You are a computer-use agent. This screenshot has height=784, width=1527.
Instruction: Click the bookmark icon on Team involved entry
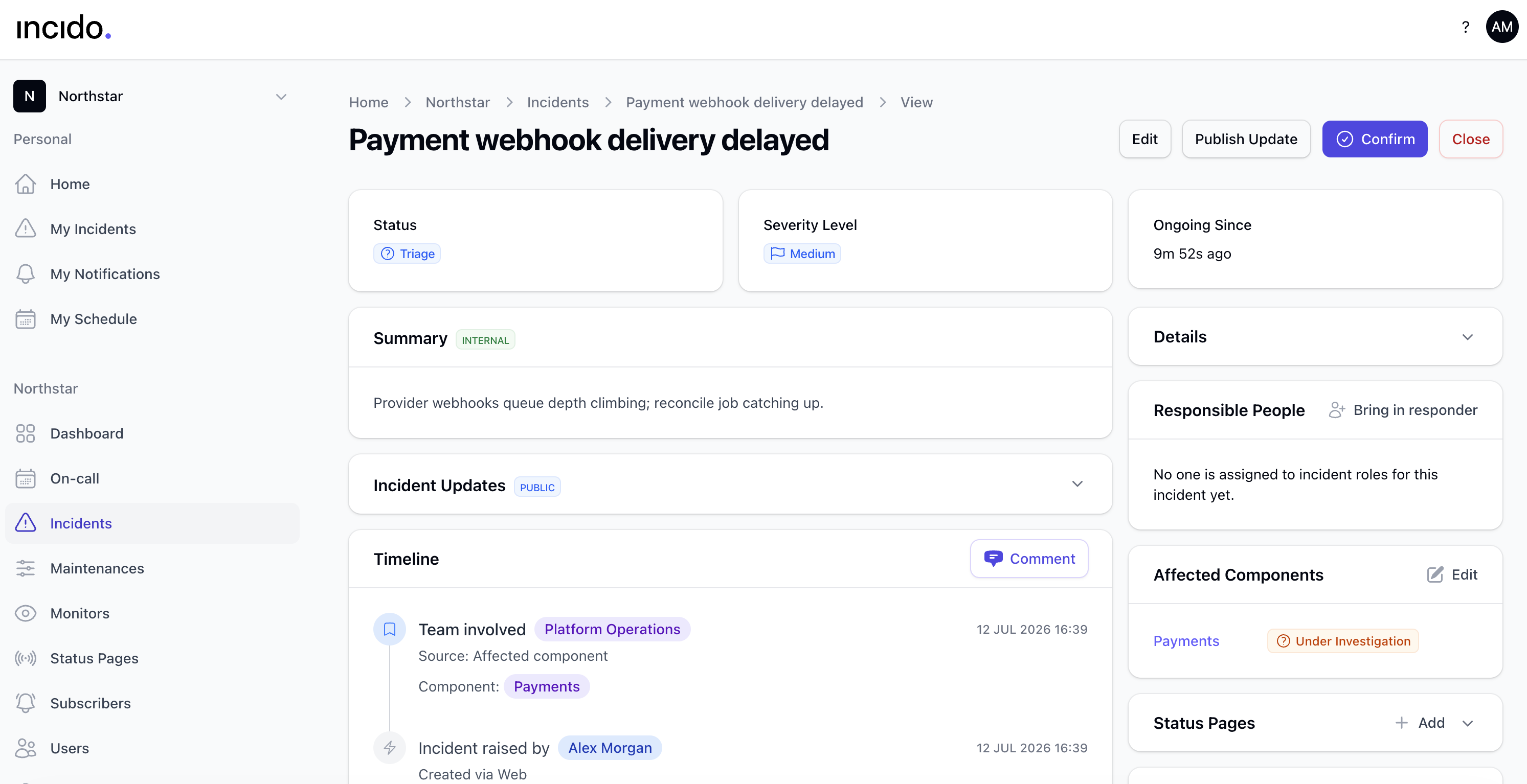click(390, 629)
